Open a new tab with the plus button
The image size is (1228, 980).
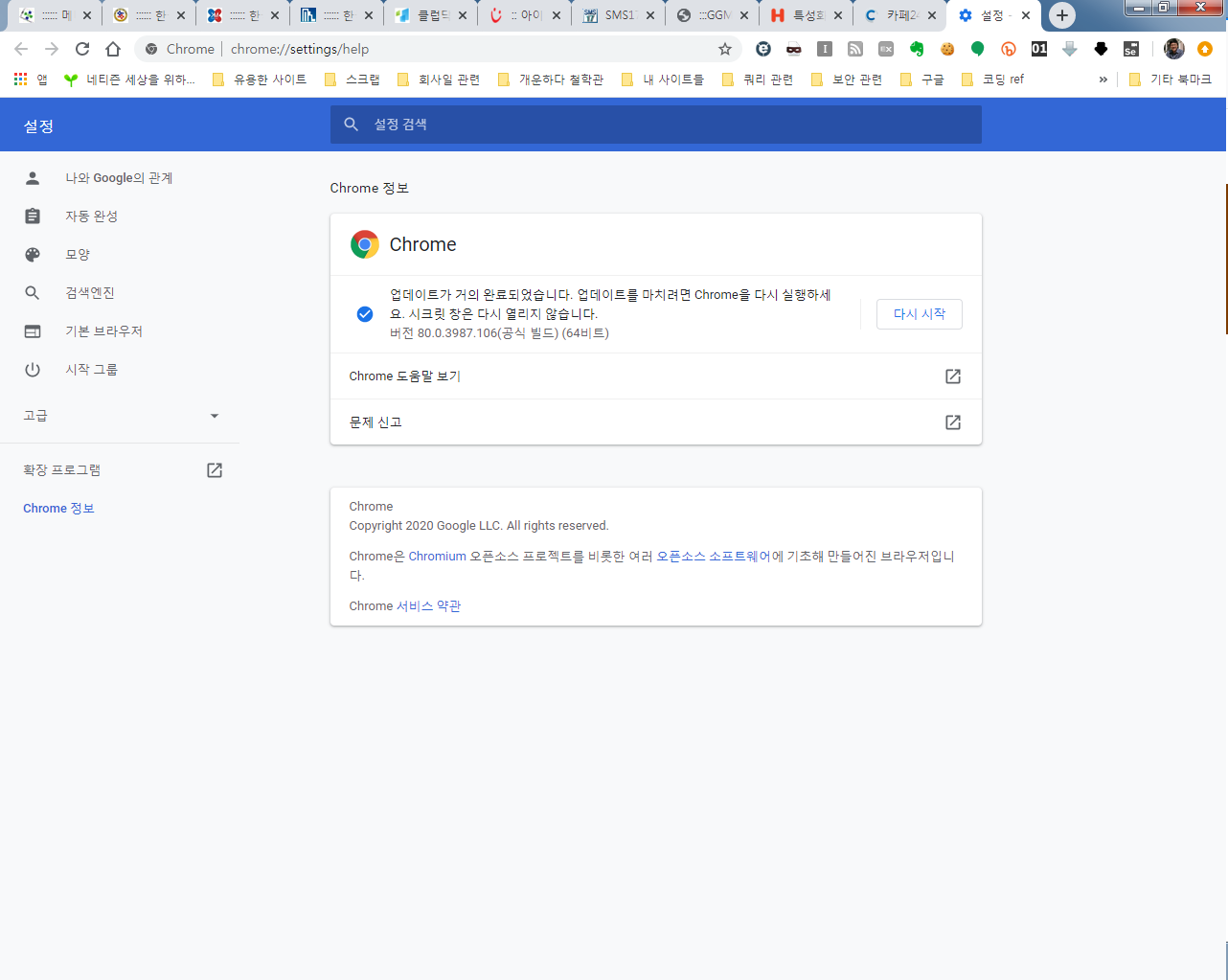1062,15
